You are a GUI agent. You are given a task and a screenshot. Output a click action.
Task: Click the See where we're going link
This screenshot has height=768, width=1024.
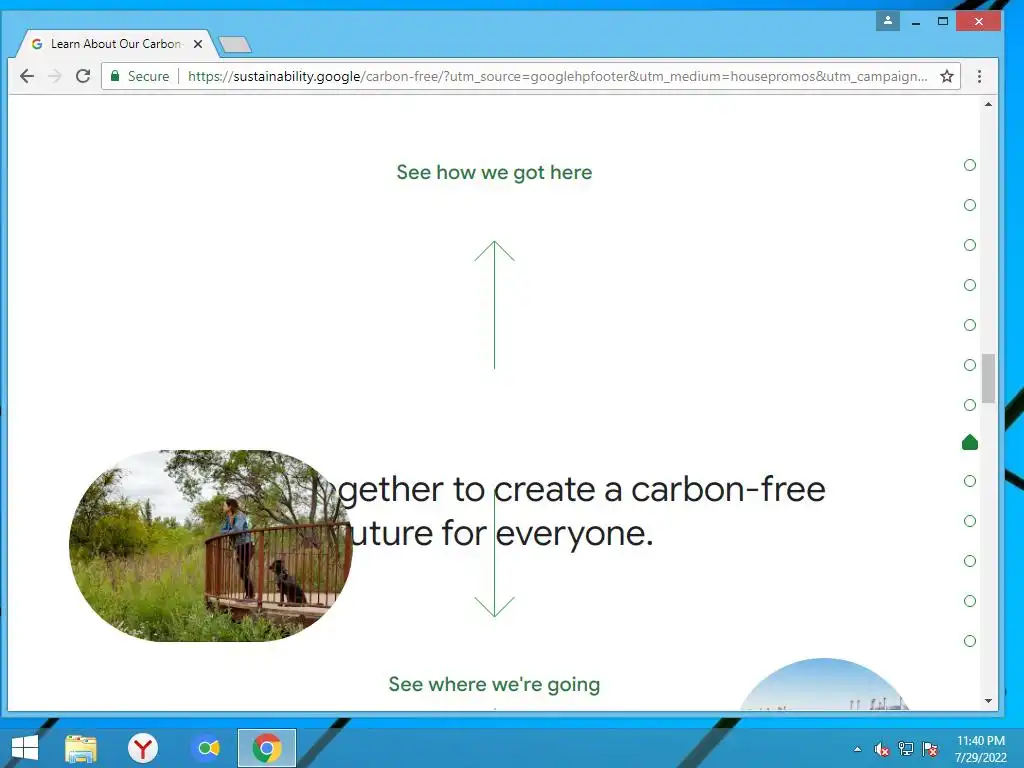click(494, 684)
